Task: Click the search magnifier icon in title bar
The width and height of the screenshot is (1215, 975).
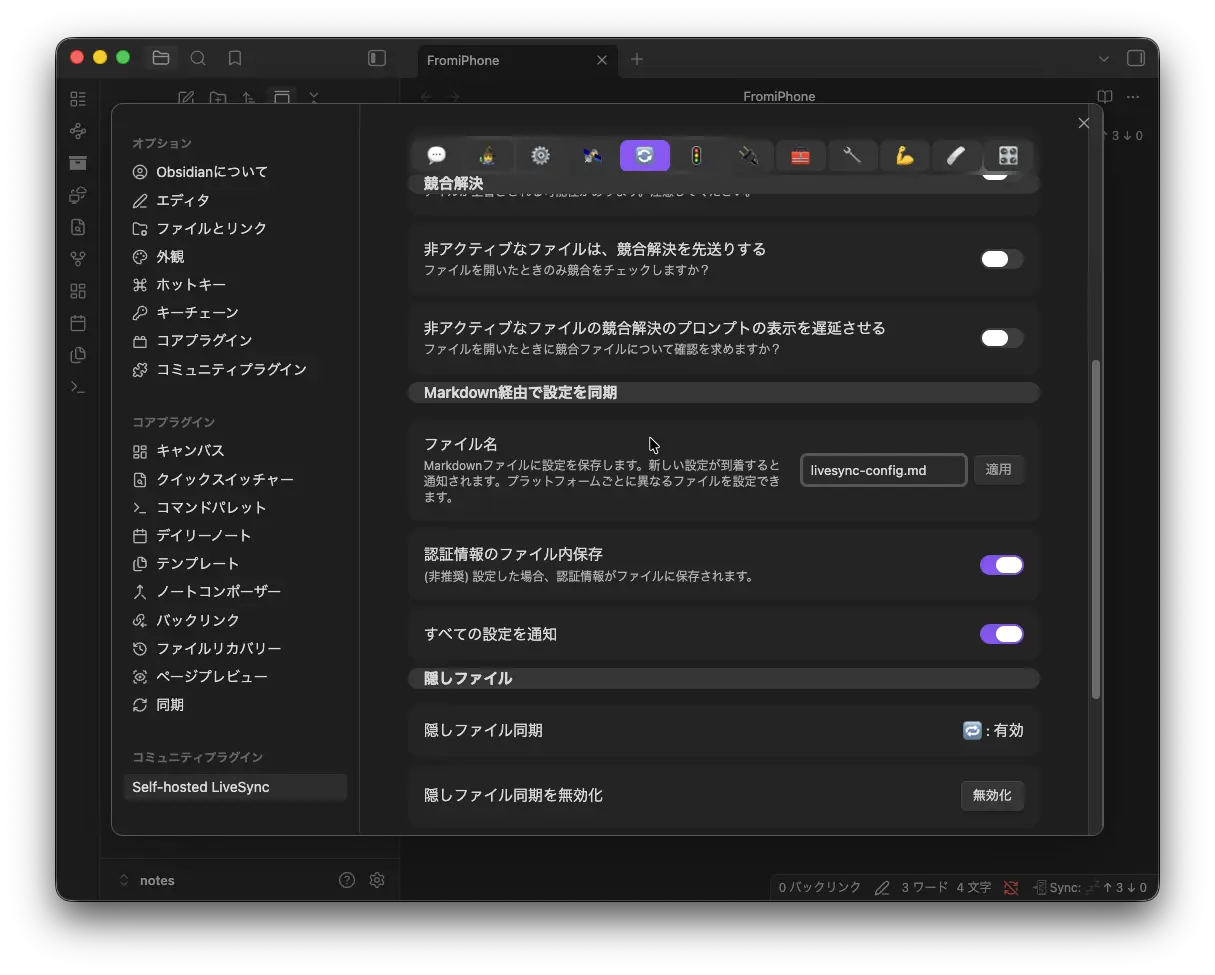Action: 198,58
